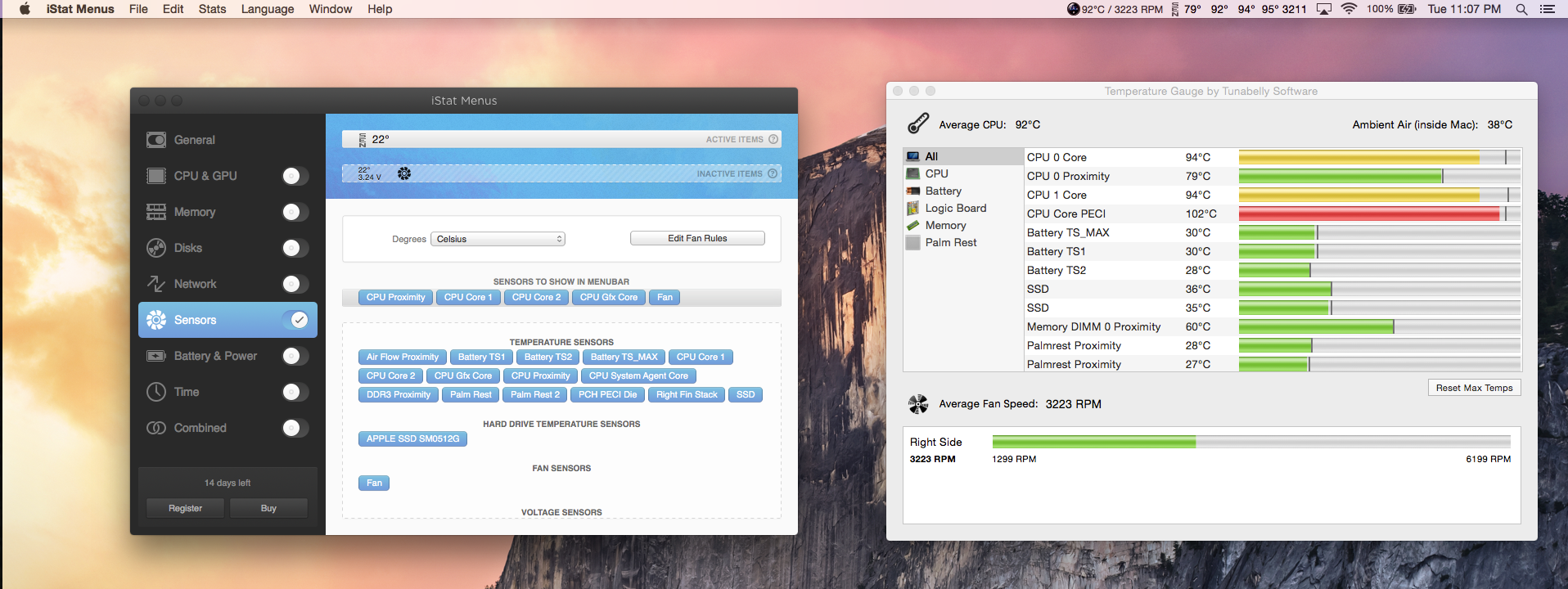Select CPU in Temperature Gauge categories
Viewport: 1568px width, 589px height.
[x=963, y=173]
